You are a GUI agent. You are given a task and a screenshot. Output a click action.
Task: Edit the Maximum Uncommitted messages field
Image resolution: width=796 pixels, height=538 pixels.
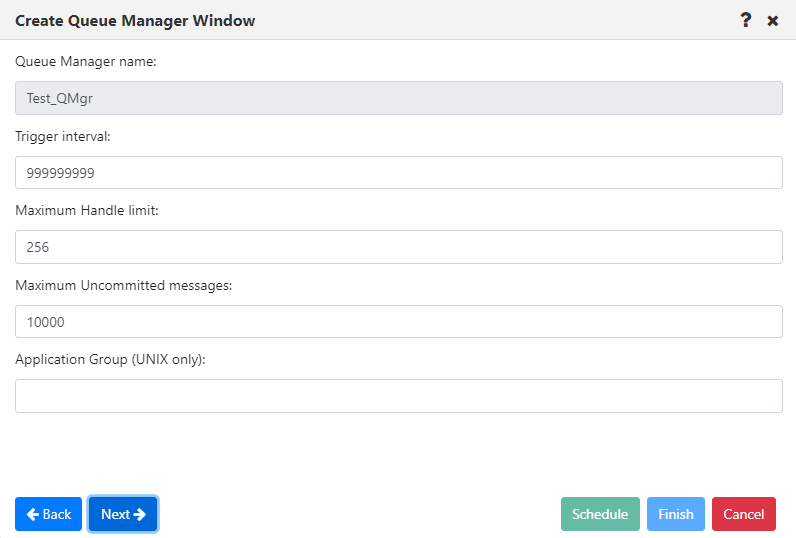click(x=399, y=322)
